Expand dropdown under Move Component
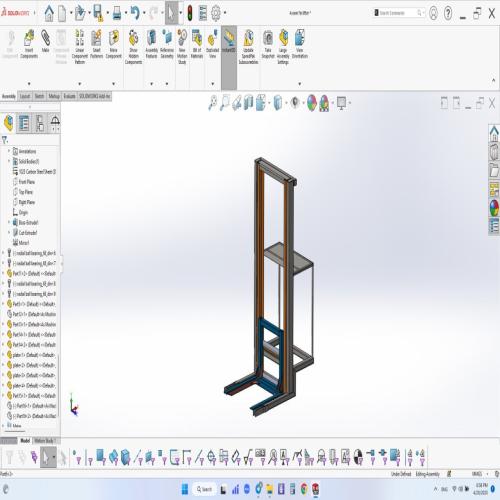 (x=114, y=84)
